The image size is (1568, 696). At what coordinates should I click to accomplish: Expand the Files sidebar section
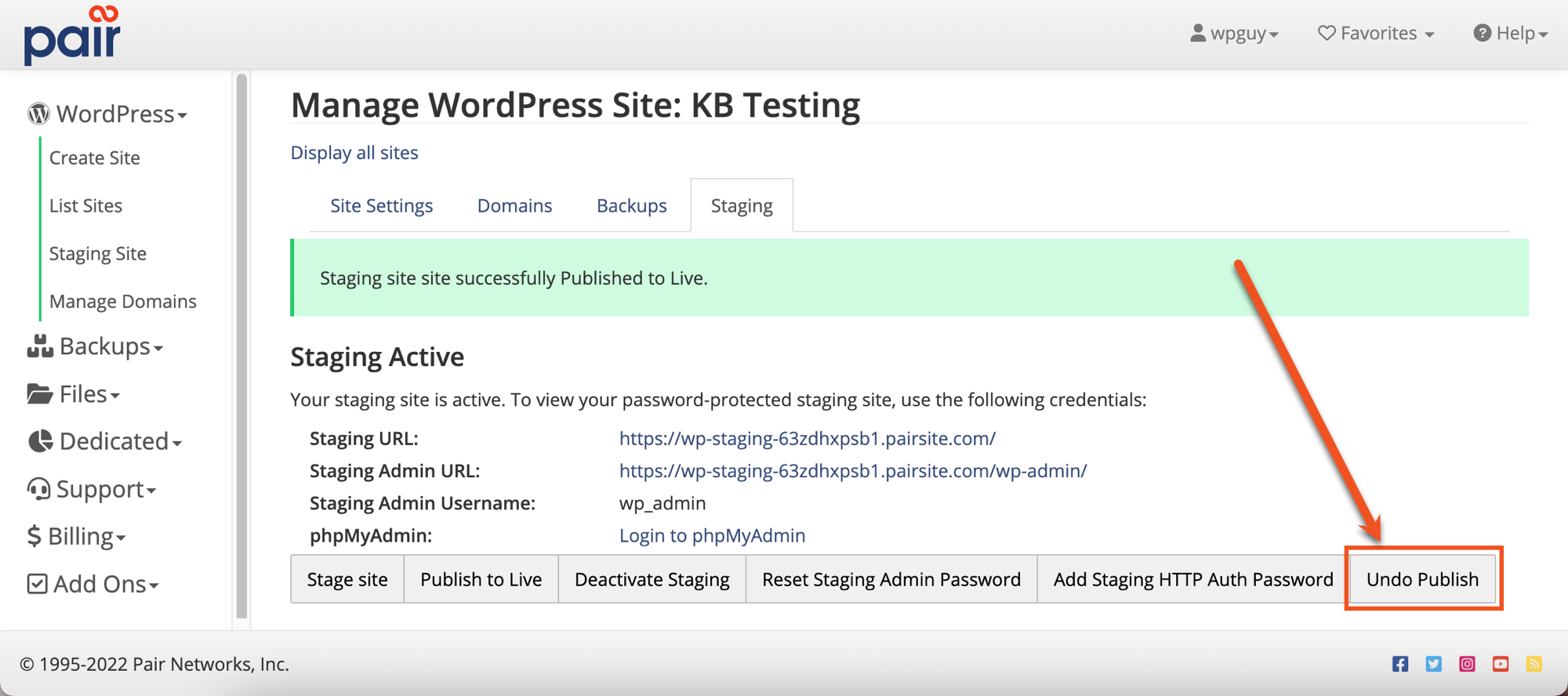[74, 394]
